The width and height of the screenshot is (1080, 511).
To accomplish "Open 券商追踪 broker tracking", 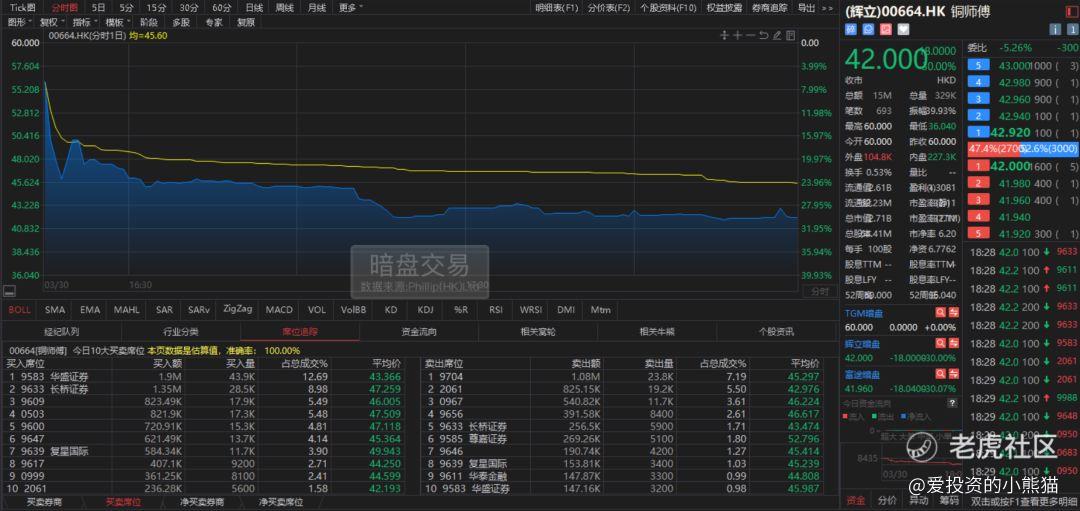I will (x=769, y=8).
